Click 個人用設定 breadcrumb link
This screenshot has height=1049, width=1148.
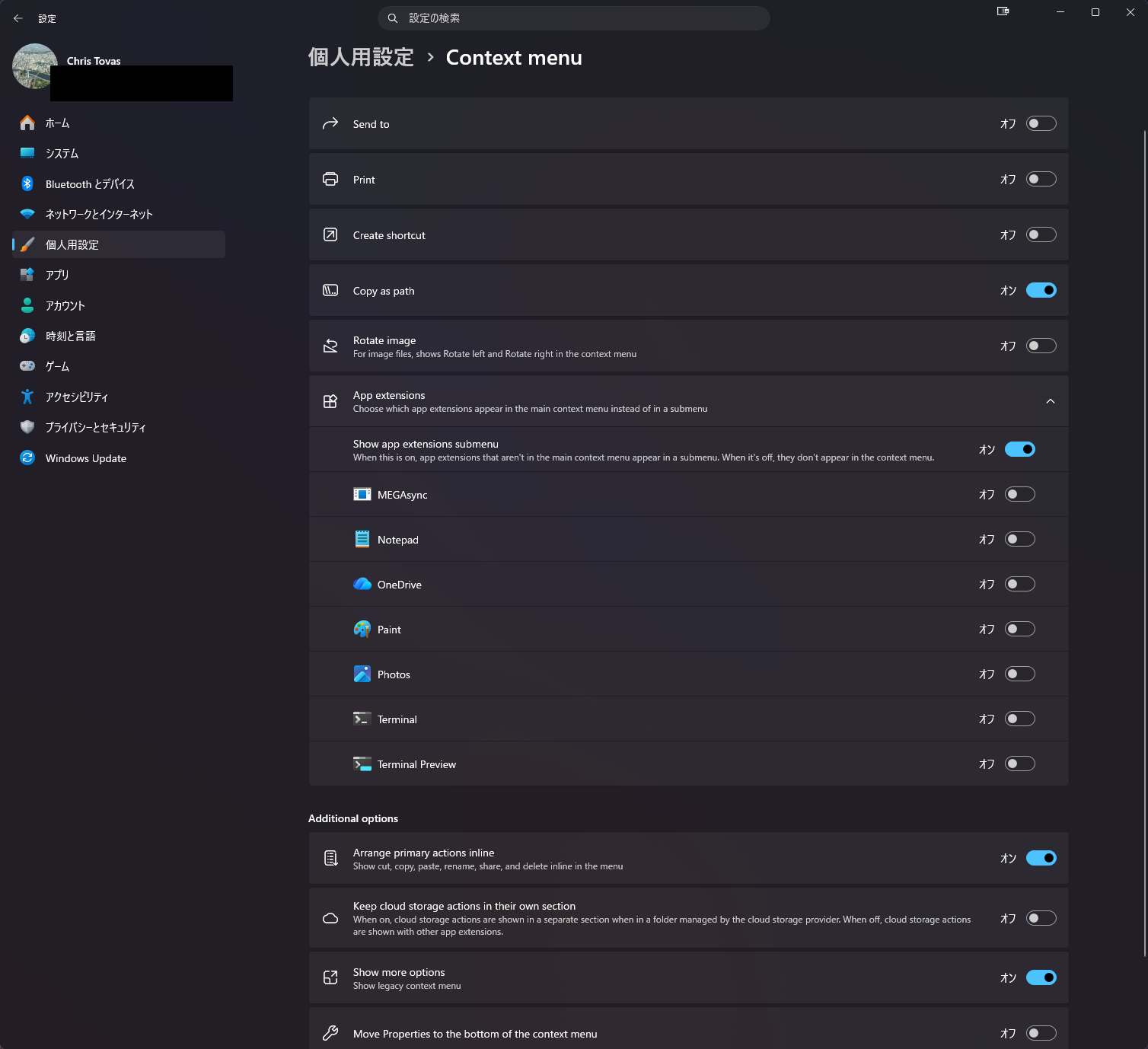tap(361, 57)
